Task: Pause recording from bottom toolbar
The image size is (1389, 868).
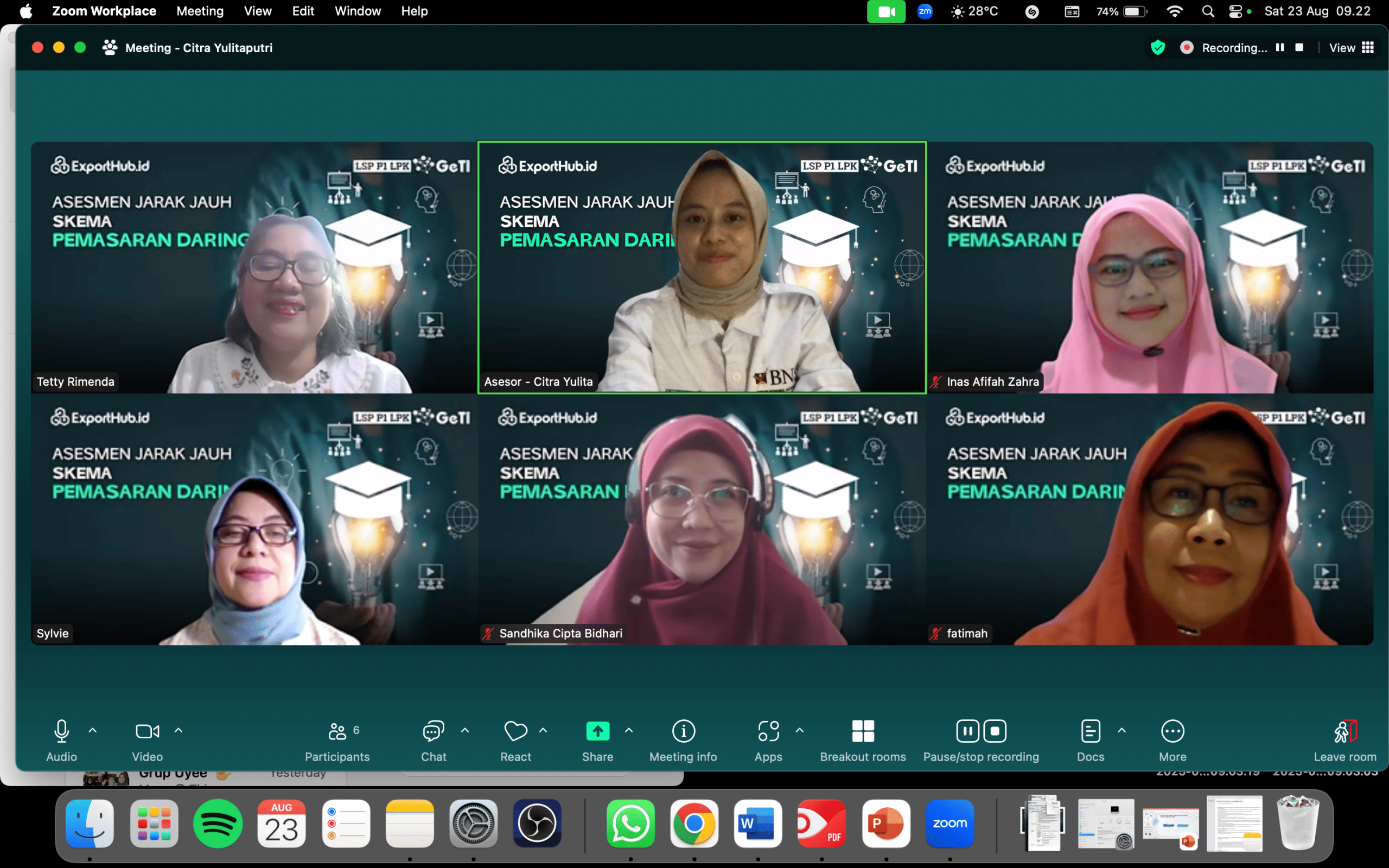Action: tap(967, 731)
